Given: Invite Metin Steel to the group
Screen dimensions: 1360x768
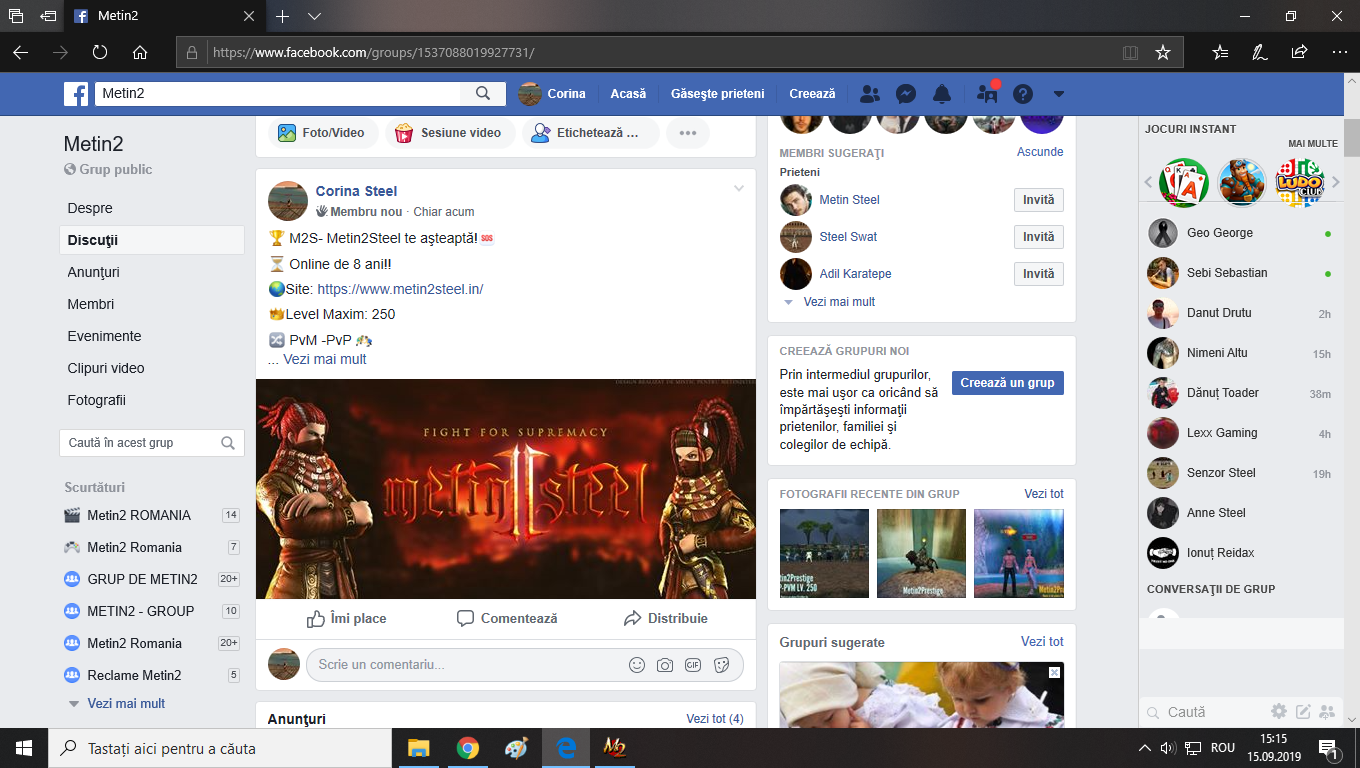Looking at the screenshot, I should coord(1038,200).
